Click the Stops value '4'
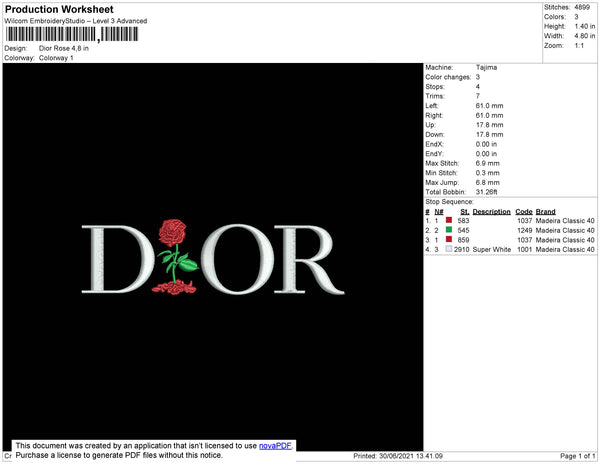600x464 pixels. [x=478, y=86]
